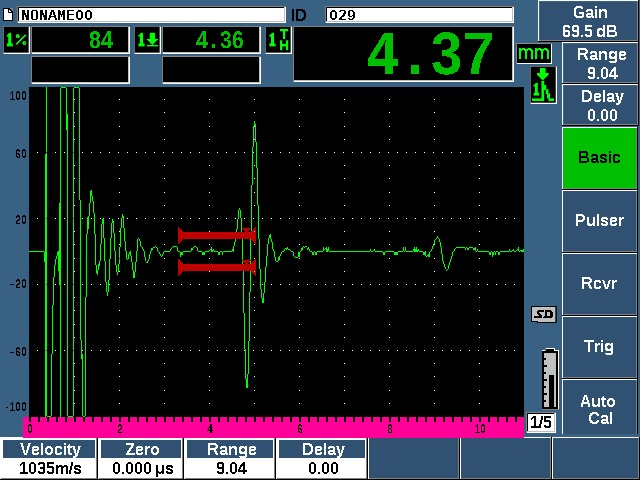The height and width of the screenshot is (480, 640).
Task: Click the gate 1 peak measurement mode icon
Action: point(543,85)
